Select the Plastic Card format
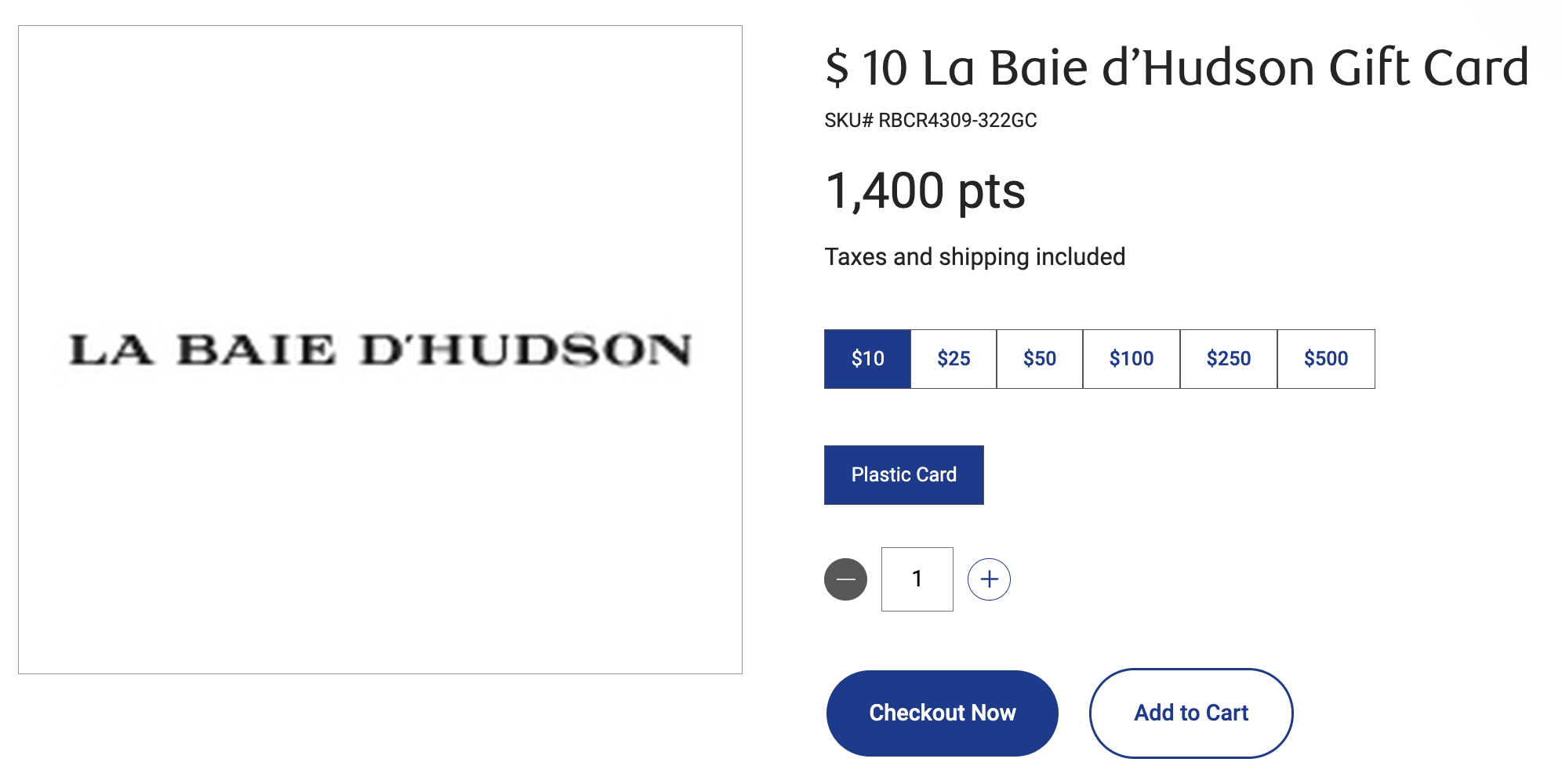 pos(903,475)
